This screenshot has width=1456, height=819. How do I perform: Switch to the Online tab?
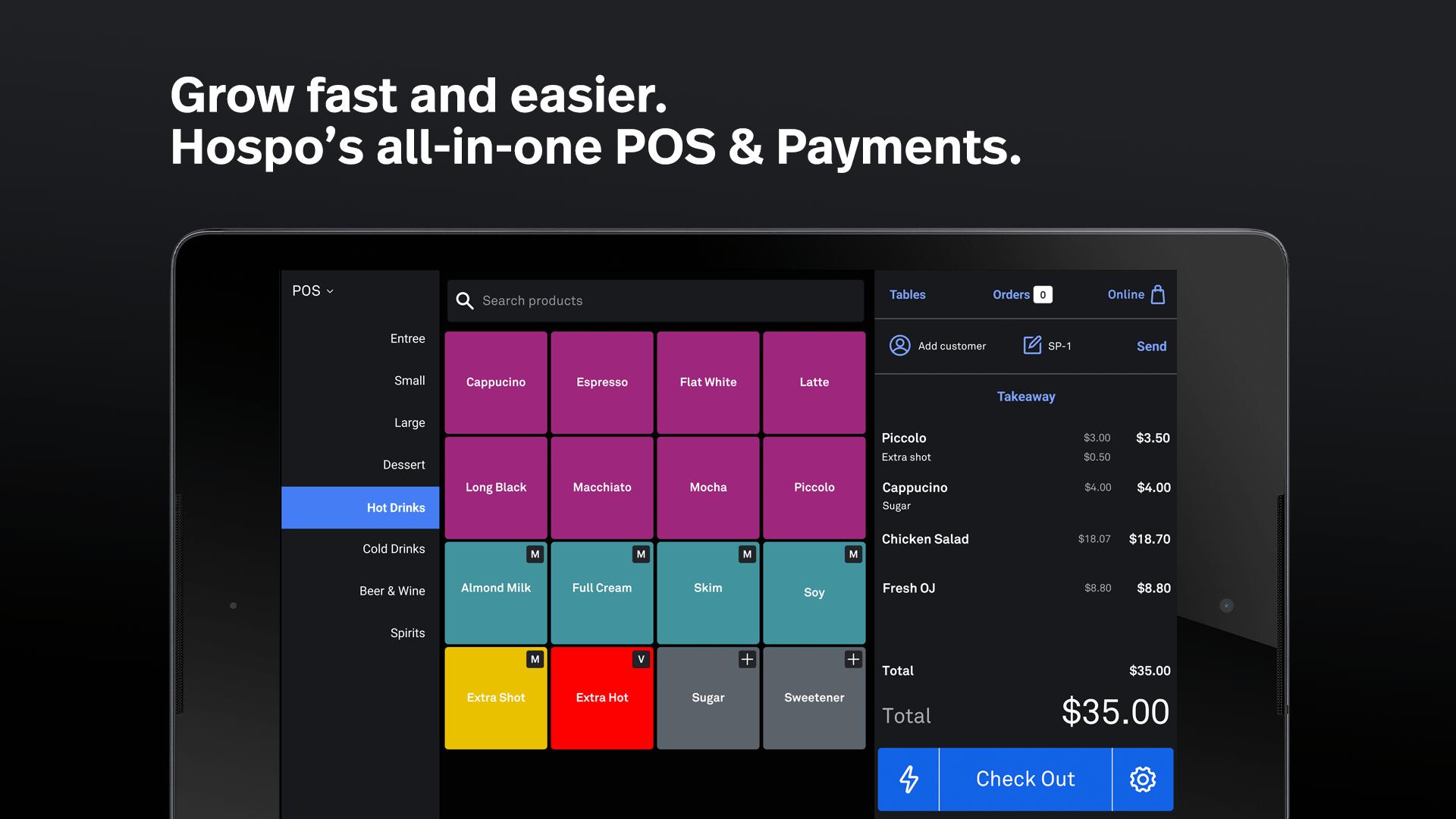tap(1125, 295)
